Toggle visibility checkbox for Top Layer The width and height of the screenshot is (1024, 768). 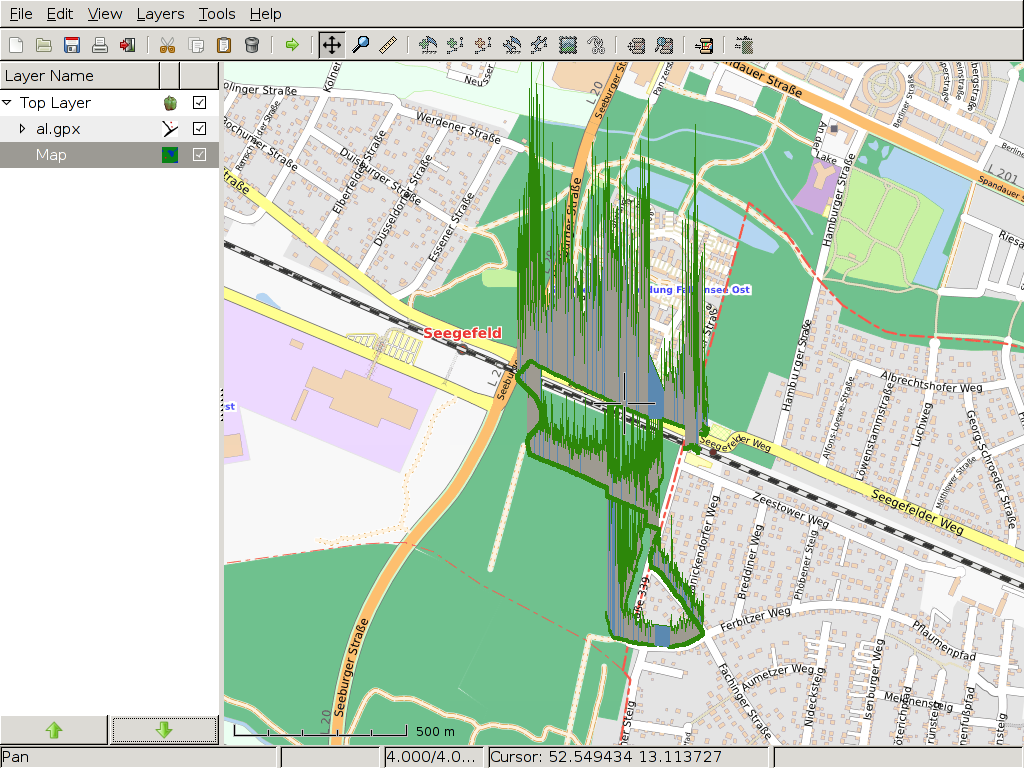(x=199, y=102)
